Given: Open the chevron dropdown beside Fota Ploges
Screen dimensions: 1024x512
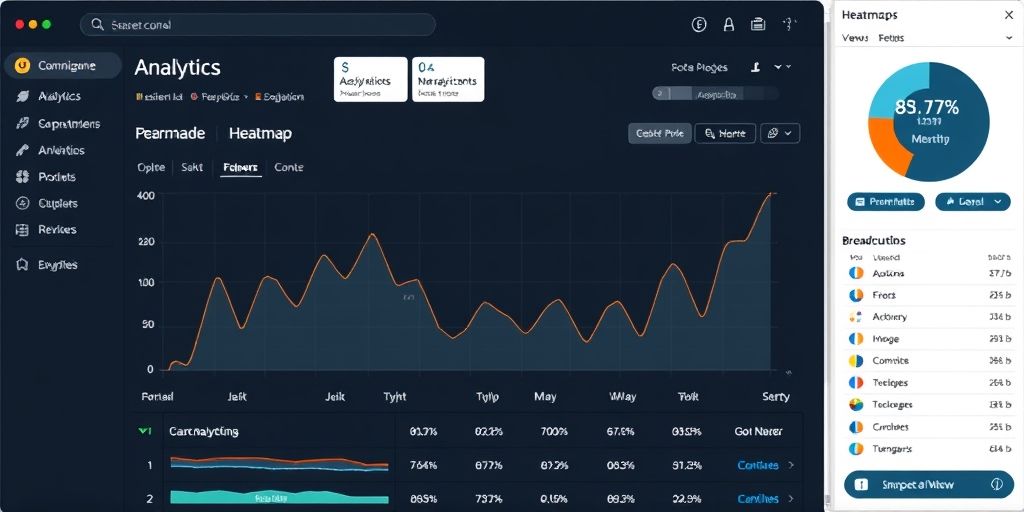Looking at the screenshot, I should click(x=789, y=67).
